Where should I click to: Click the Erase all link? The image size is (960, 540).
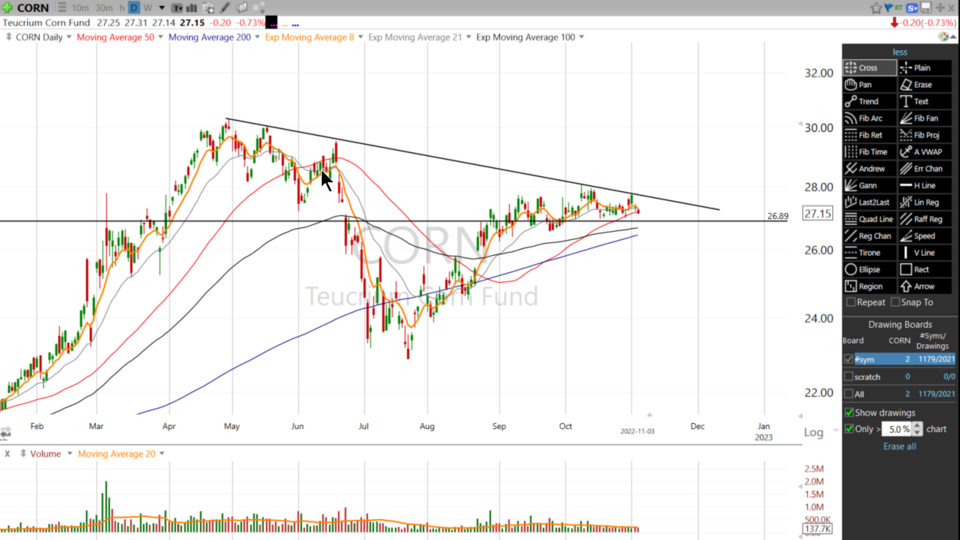899,446
